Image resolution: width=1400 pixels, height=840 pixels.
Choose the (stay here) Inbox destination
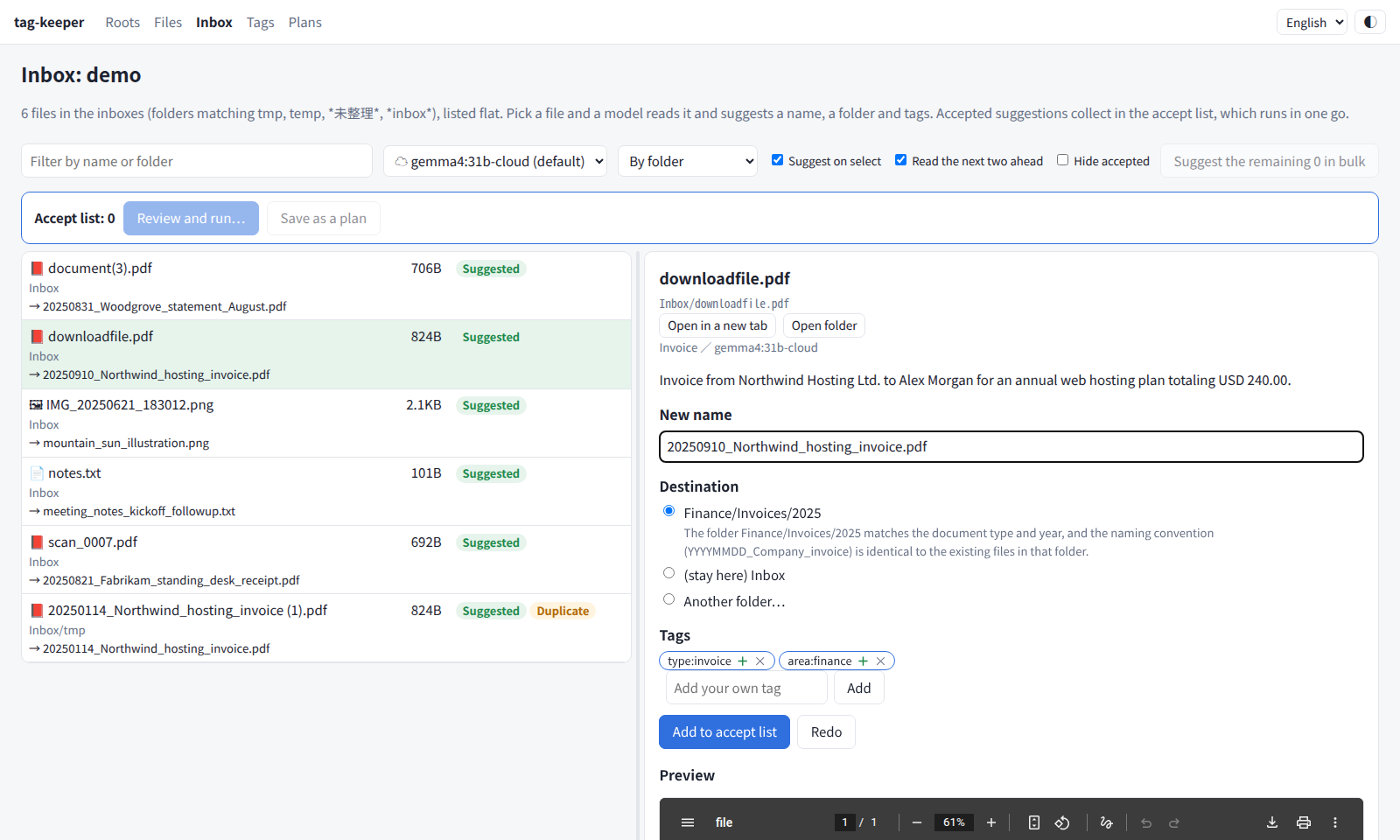(668, 573)
